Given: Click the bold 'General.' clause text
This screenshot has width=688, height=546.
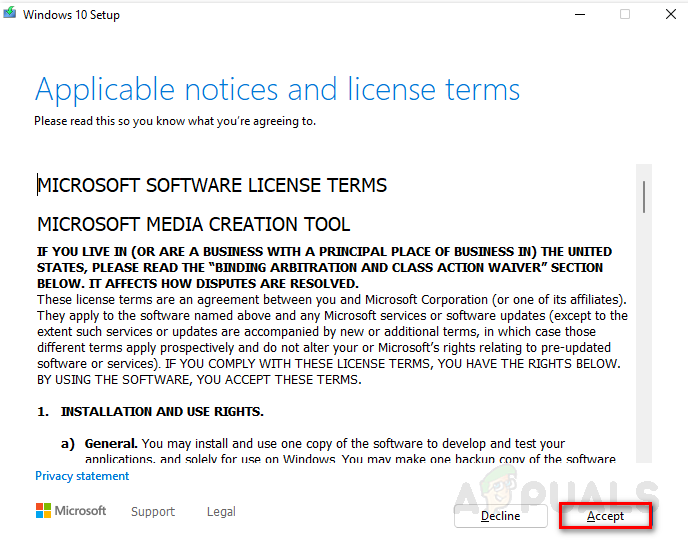Looking at the screenshot, I should pos(111,444).
